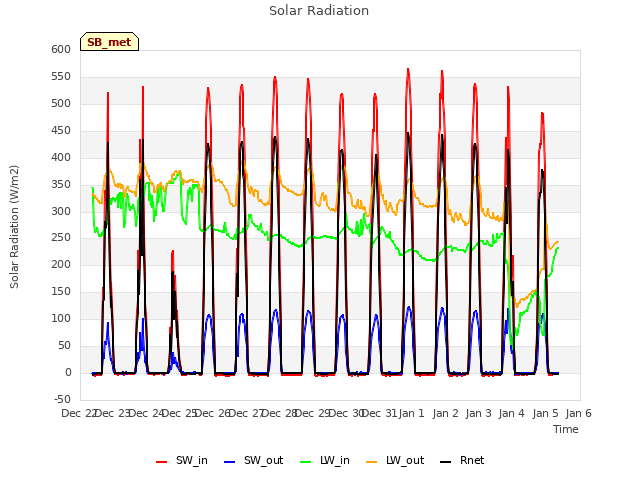Click the green LW_in legend color marker
640x480 pixels.
point(305,462)
